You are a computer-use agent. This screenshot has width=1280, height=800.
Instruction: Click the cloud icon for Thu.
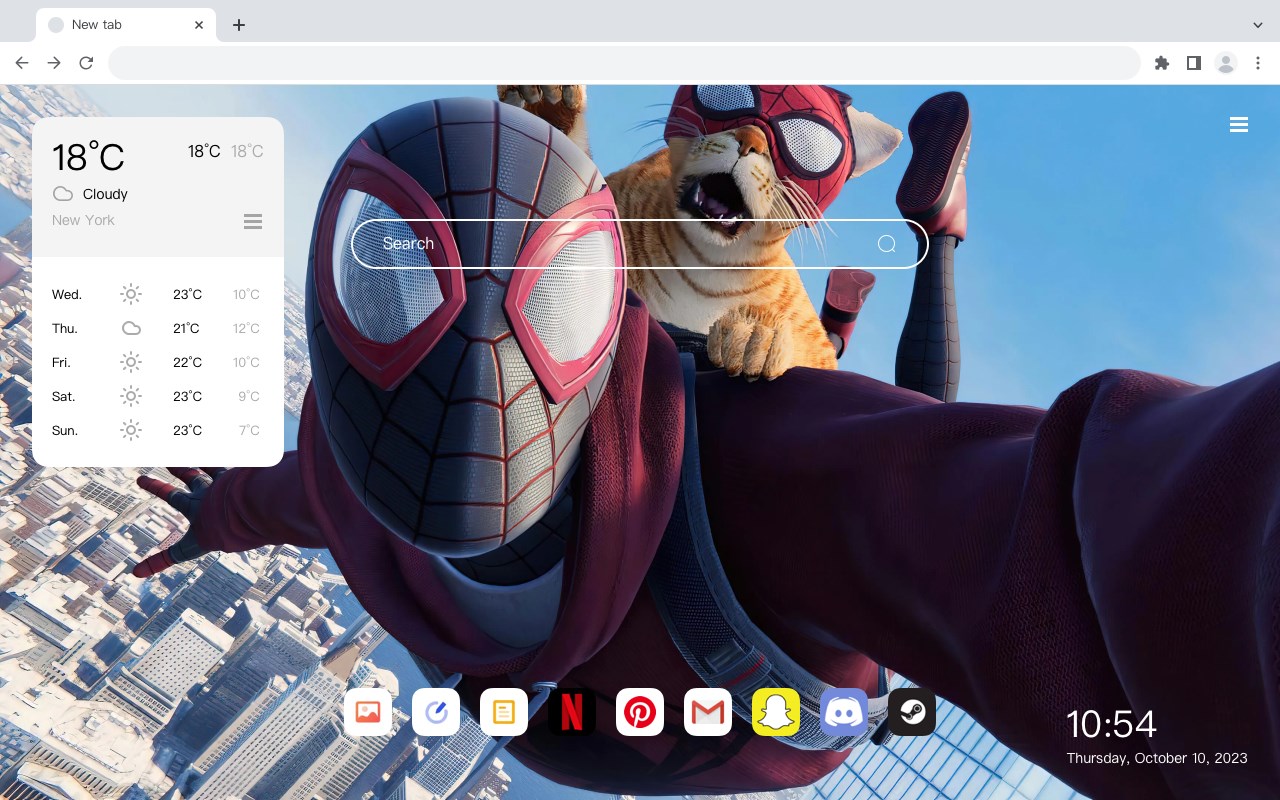131,328
